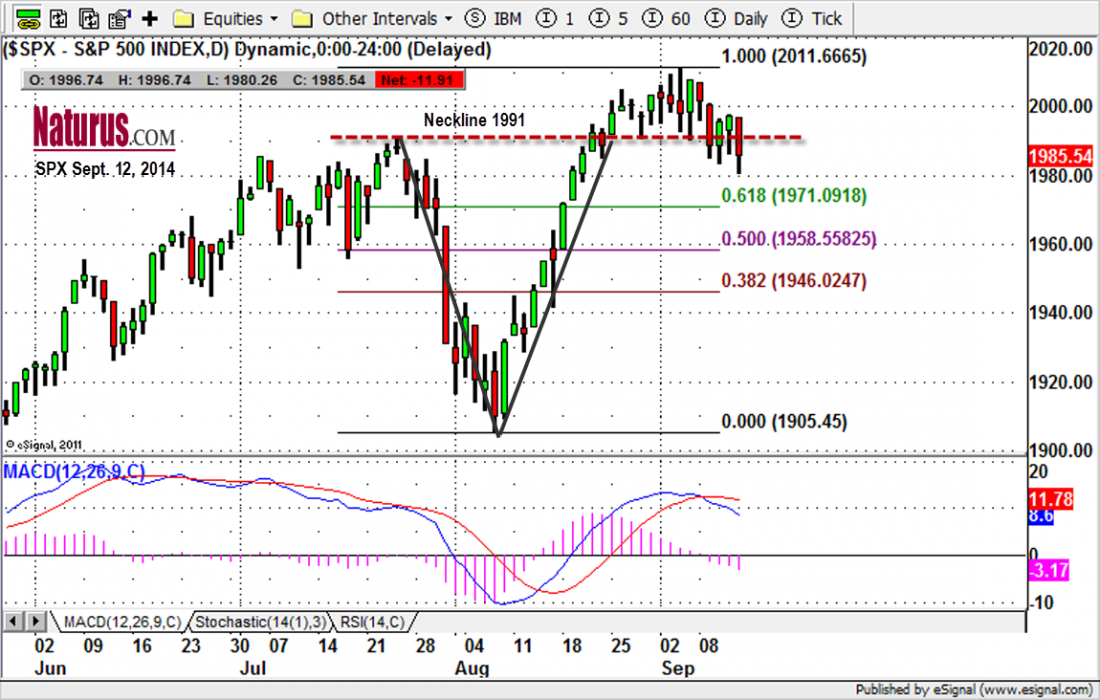Click the black plus crosshair icon

click(x=150, y=18)
